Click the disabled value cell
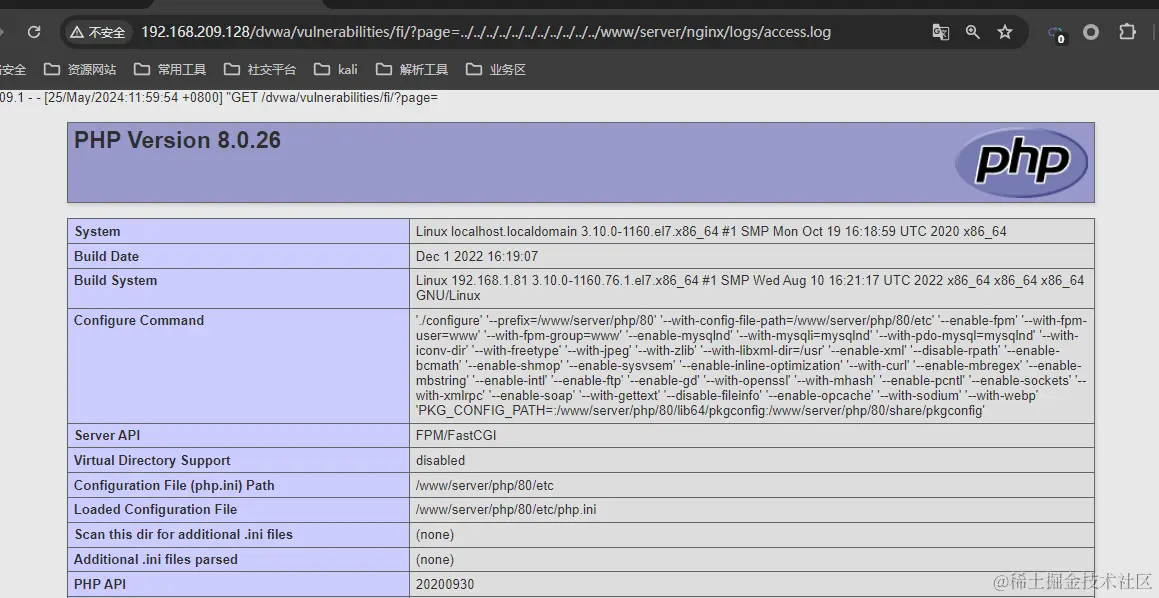1159x598 pixels. coord(752,461)
